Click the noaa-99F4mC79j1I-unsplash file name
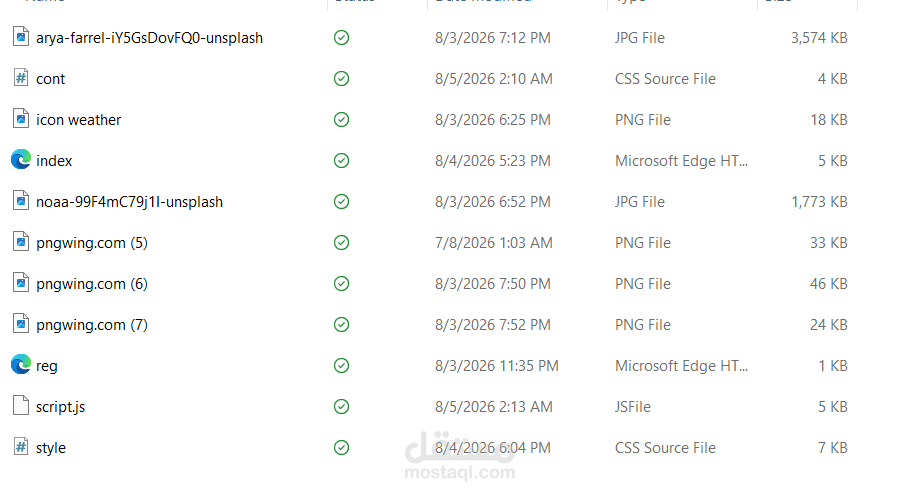 coord(129,202)
